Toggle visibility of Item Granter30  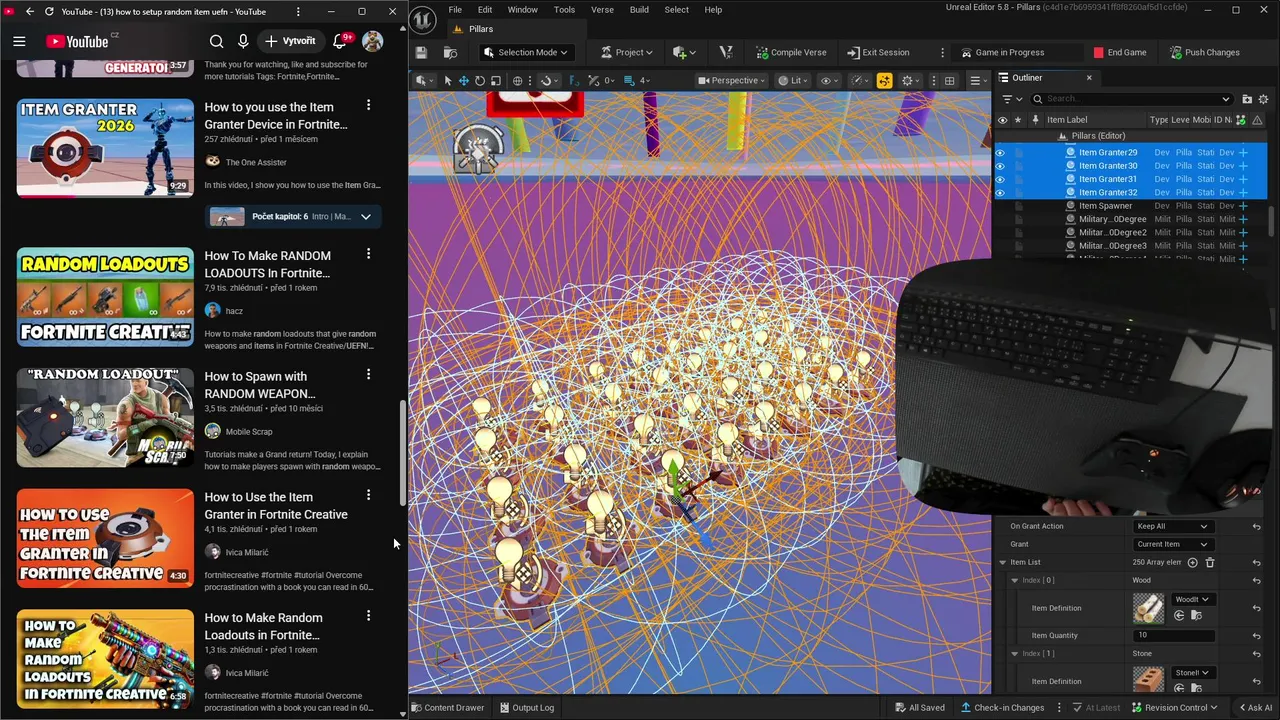[1000, 166]
